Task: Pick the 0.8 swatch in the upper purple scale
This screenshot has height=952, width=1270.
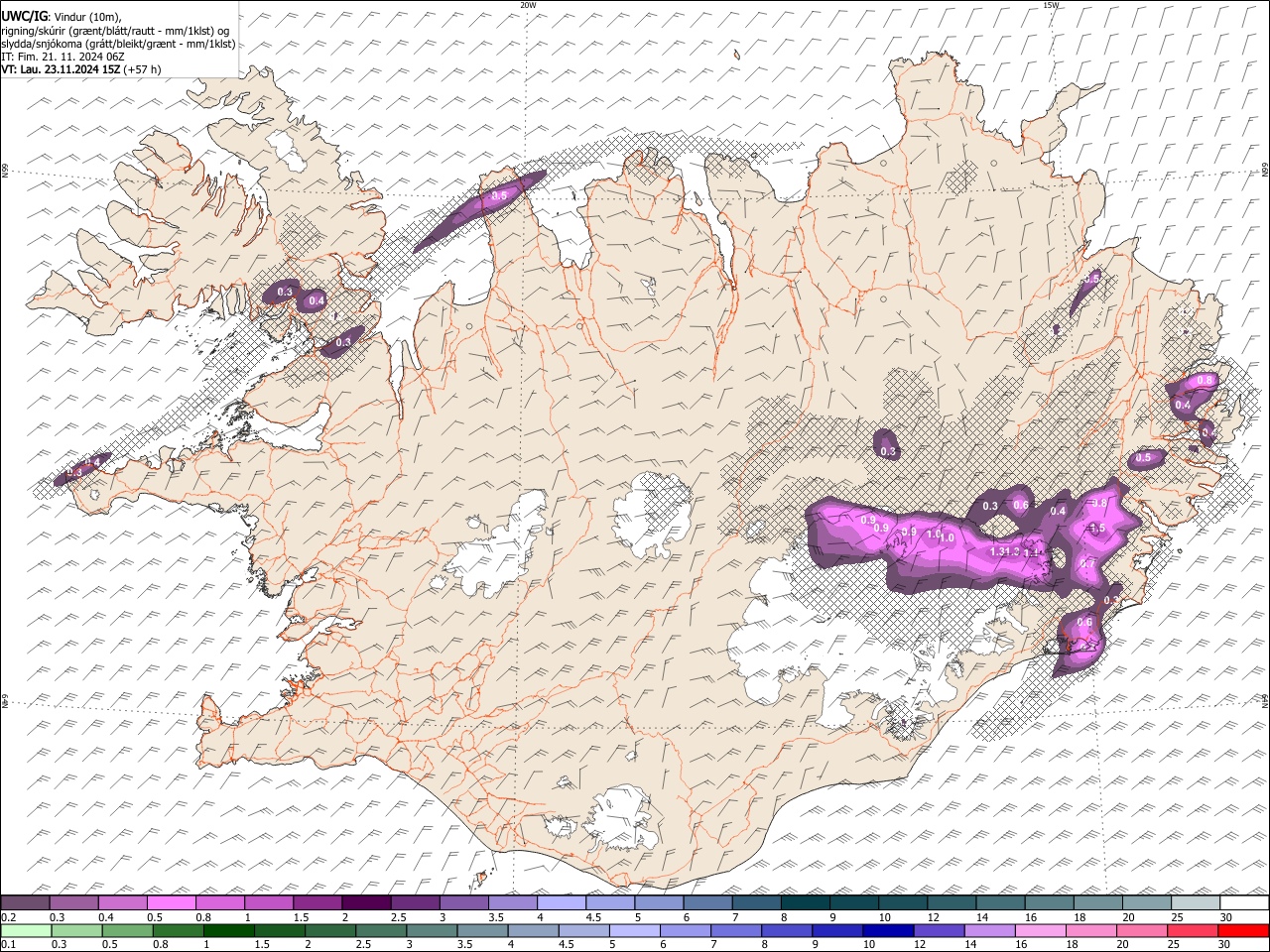Action: [x=219, y=903]
